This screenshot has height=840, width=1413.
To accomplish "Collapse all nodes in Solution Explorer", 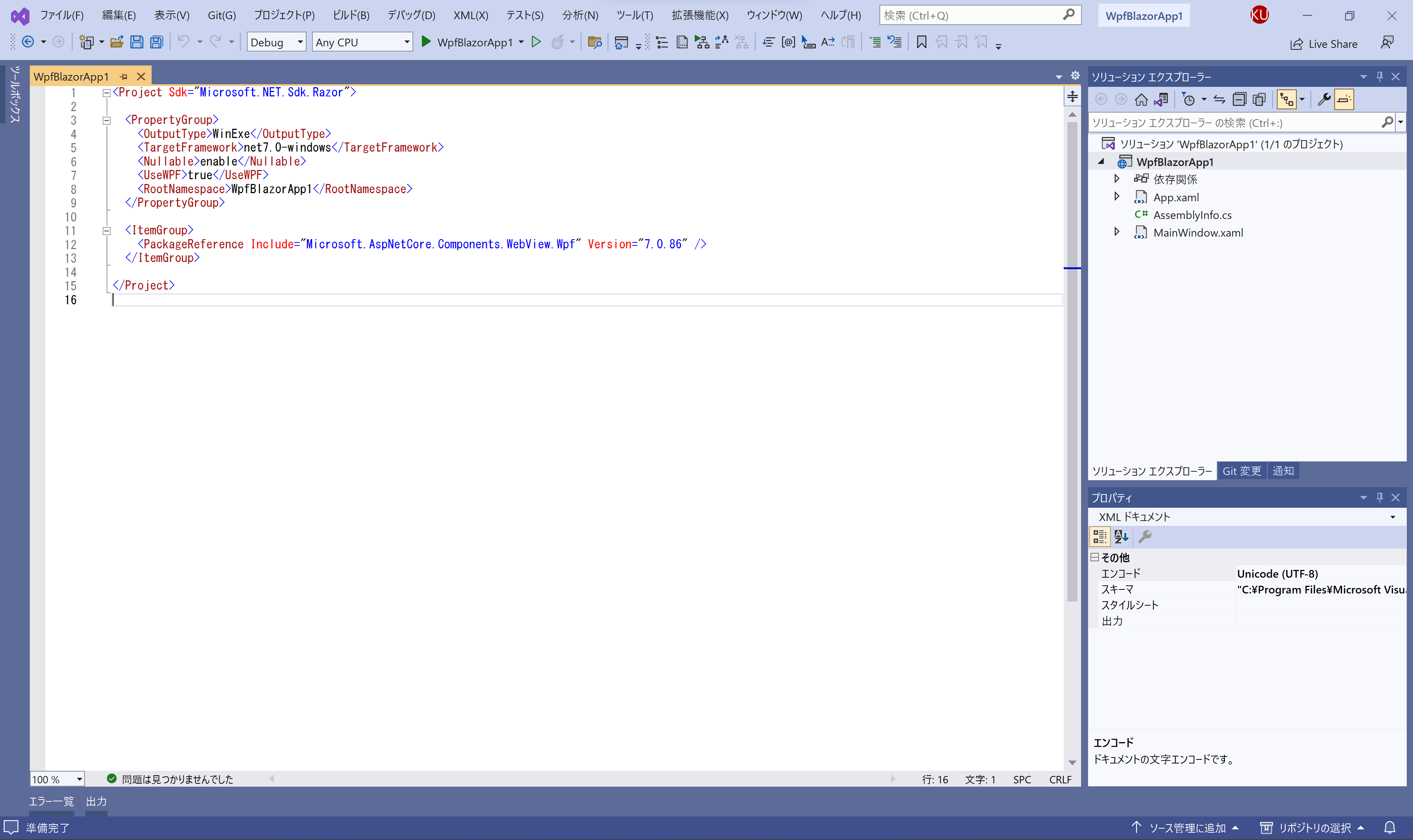I will [x=1239, y=100].
